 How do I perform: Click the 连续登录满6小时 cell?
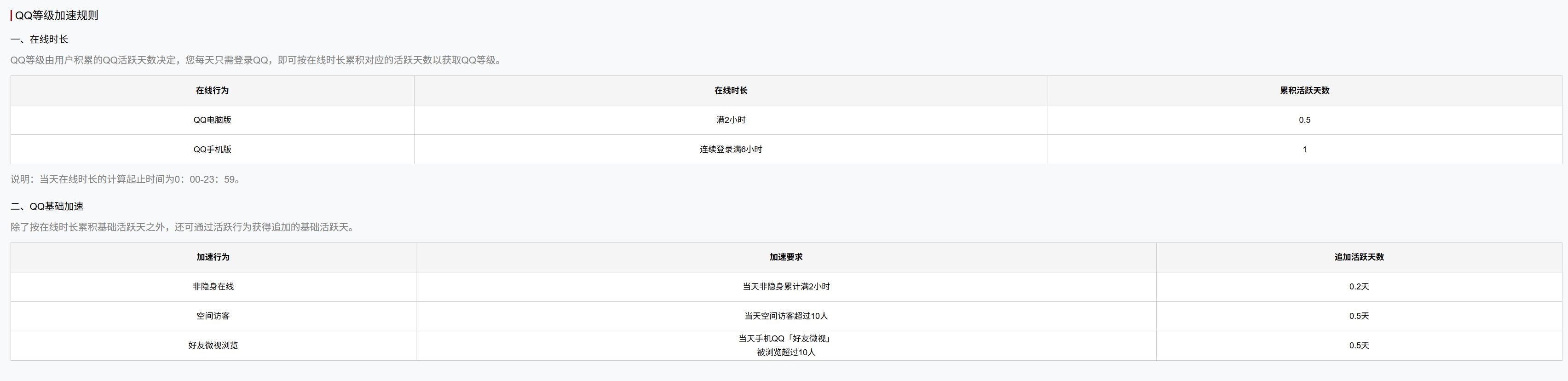click(x=731, y=149)
